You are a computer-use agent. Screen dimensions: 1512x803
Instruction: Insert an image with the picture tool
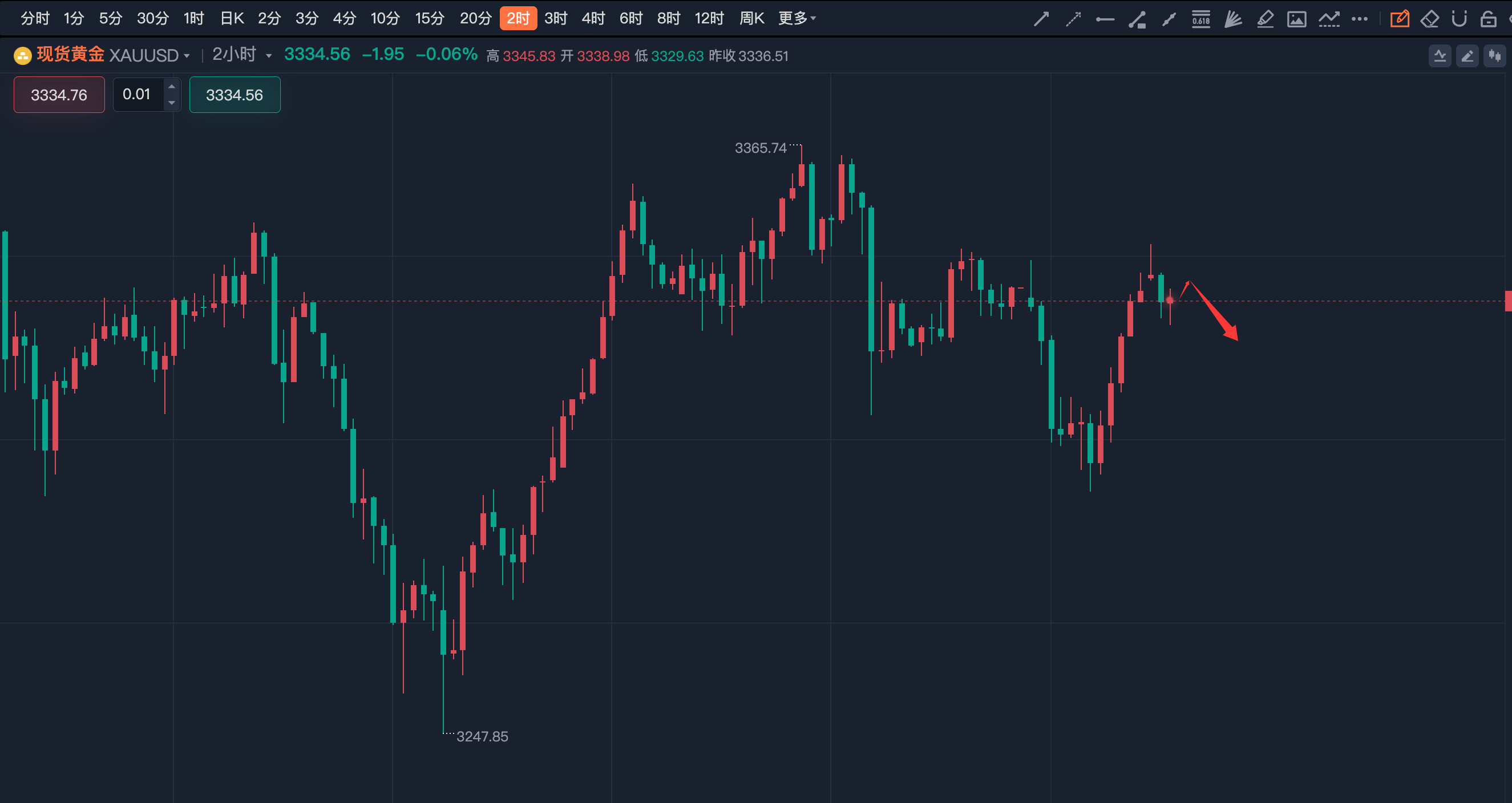pyautogui.click(x=1296, y=19)
